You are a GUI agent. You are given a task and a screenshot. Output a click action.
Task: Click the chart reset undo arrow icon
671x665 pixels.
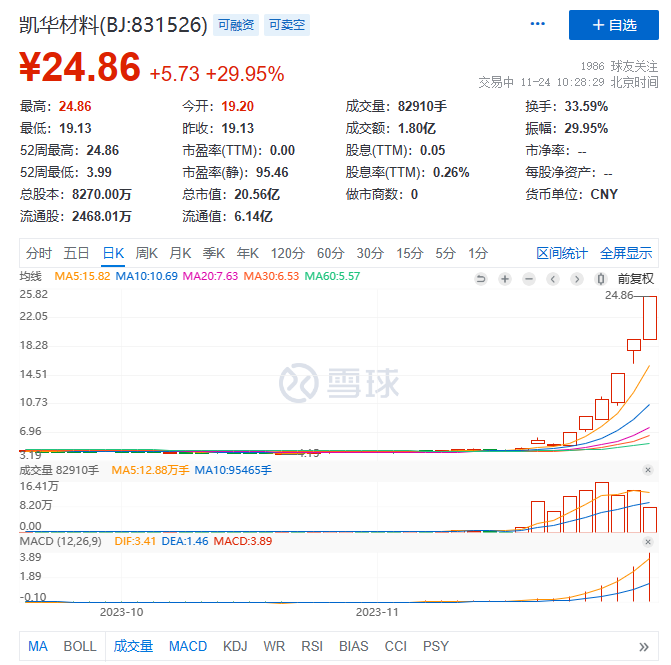point(481,279)
